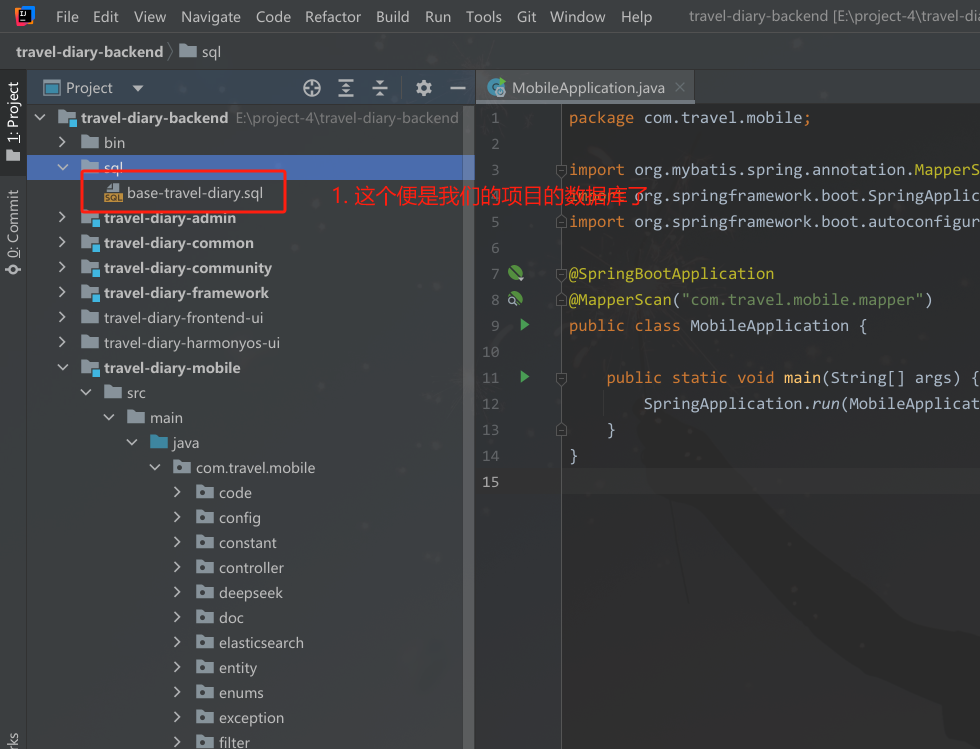Open the File menu
The width and height of the screenshot is (980, 749).
67,17
